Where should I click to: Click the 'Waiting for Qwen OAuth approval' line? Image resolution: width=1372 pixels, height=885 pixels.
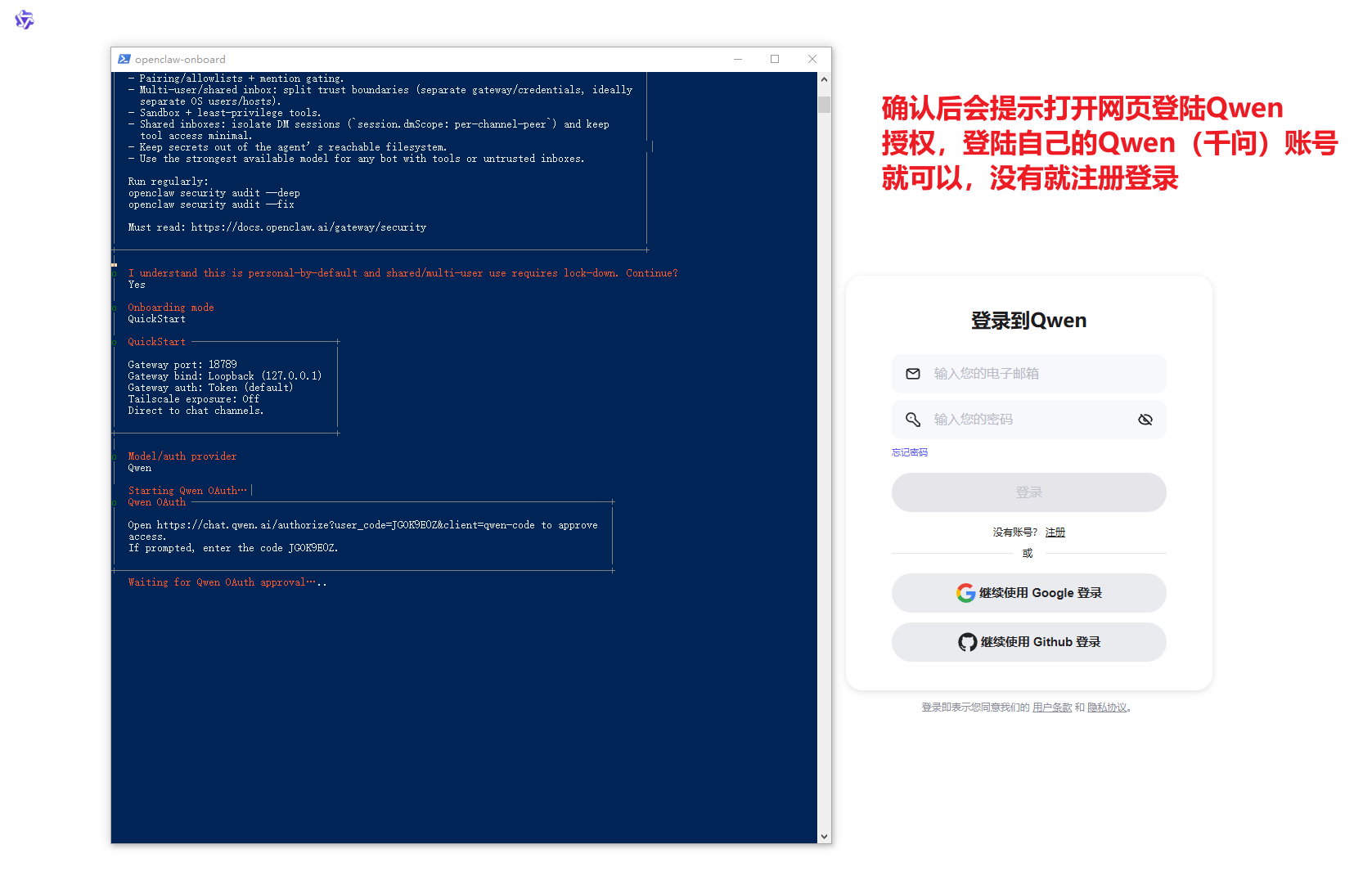point(227,582)
